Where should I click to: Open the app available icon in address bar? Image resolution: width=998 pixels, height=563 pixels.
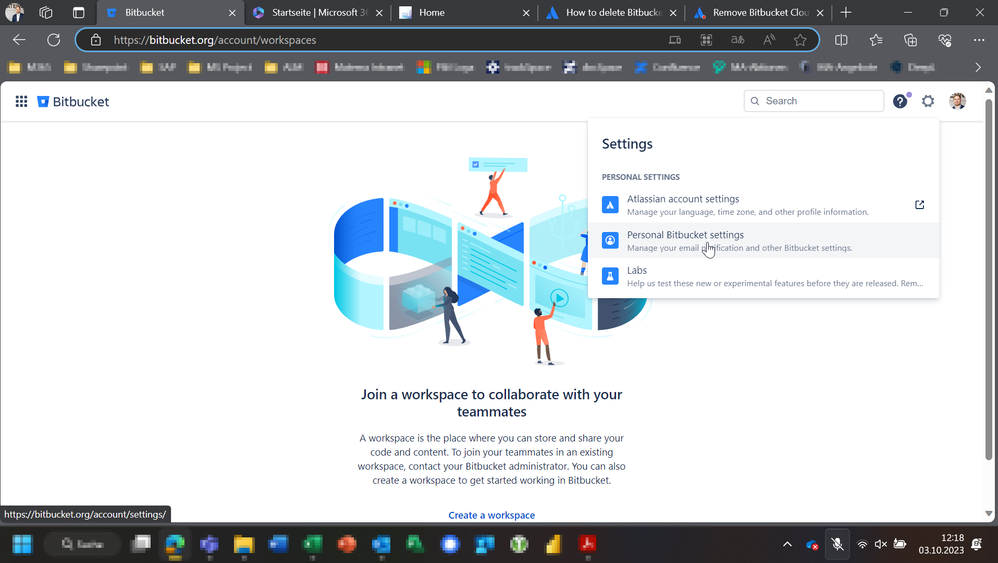pyautogui.click(x=706, y=40)
